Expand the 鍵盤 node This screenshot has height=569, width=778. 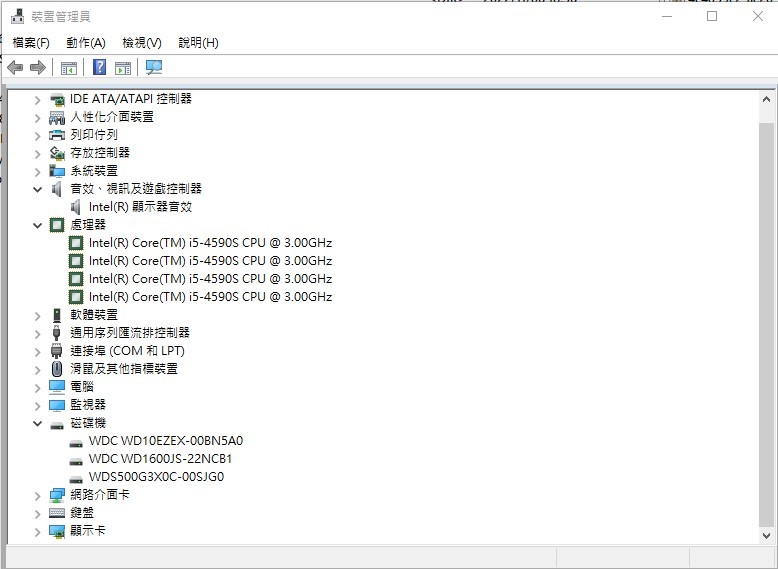[38, 514]
